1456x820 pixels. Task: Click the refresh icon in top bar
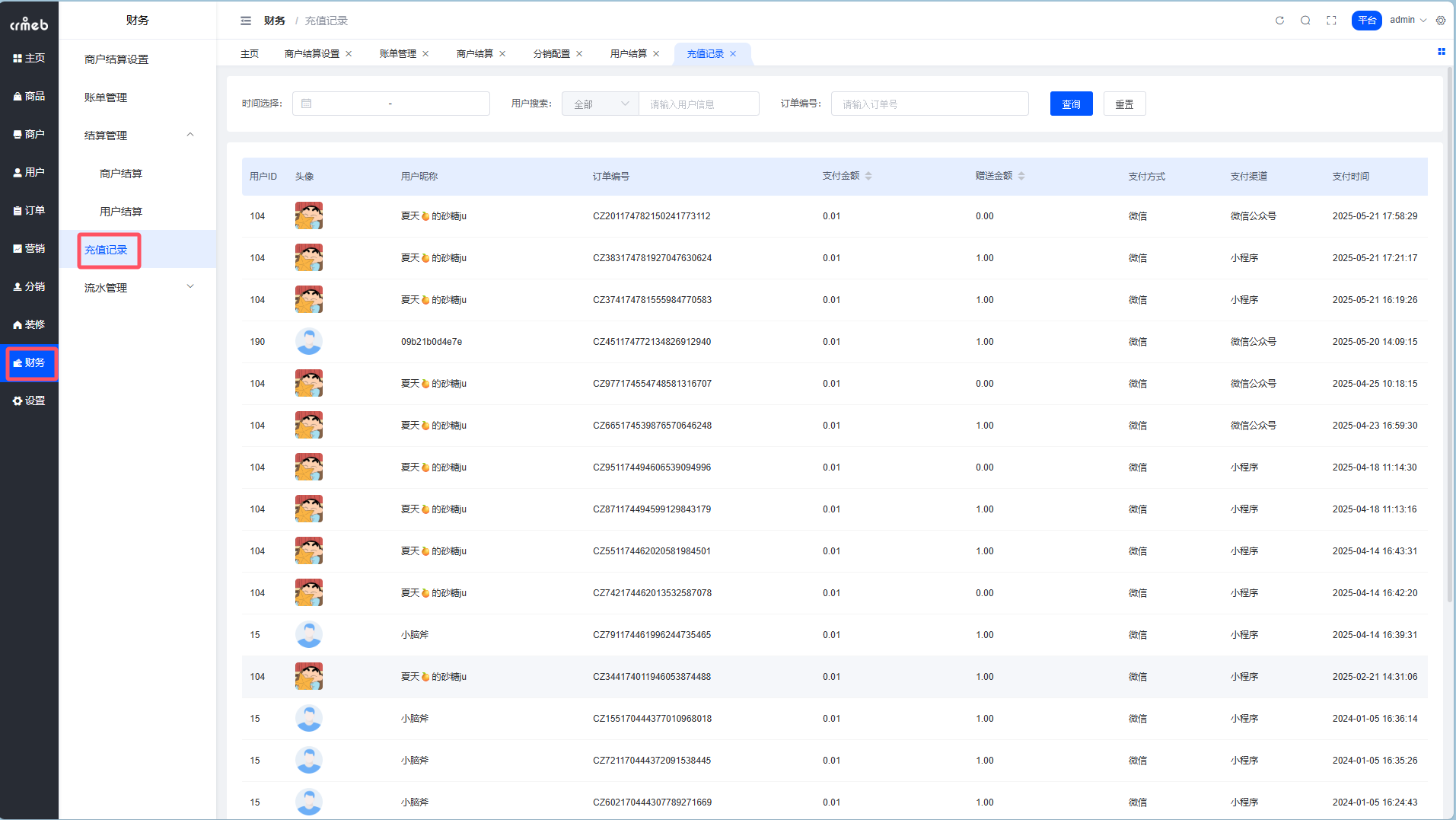coord(1279,21)
